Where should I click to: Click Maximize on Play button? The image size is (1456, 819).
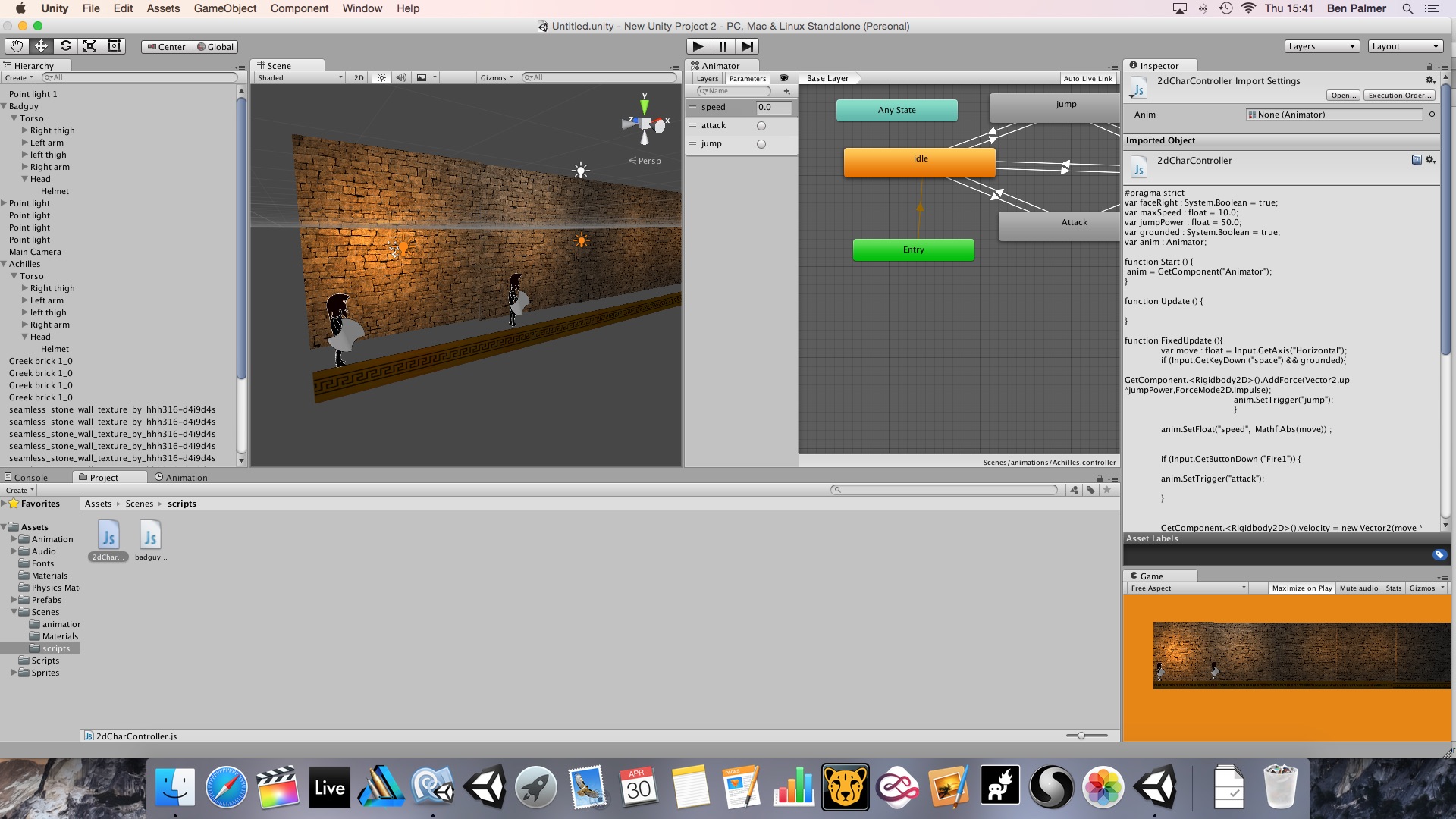[1301, 588]
